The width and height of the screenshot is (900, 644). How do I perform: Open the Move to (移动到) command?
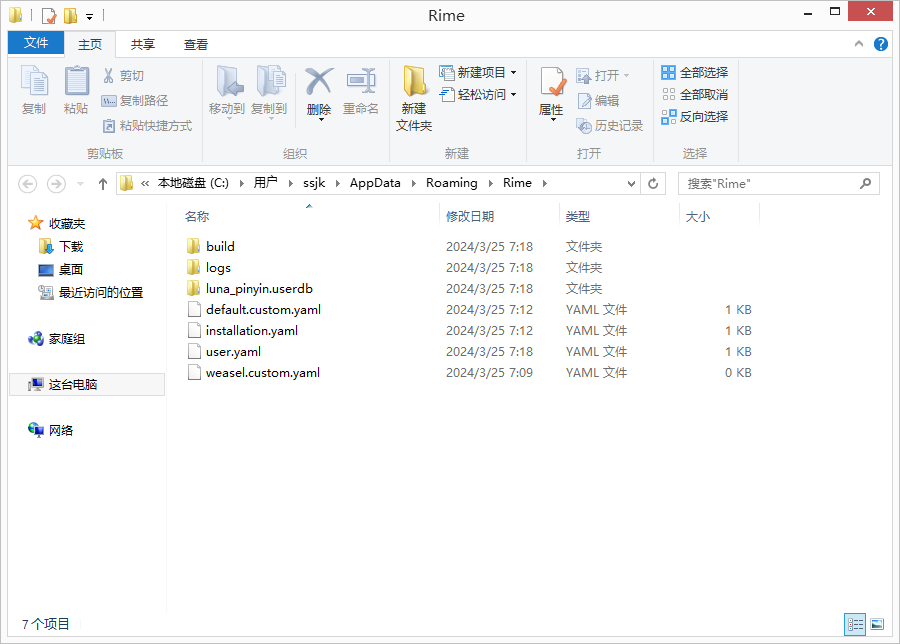tap(227, 91)
